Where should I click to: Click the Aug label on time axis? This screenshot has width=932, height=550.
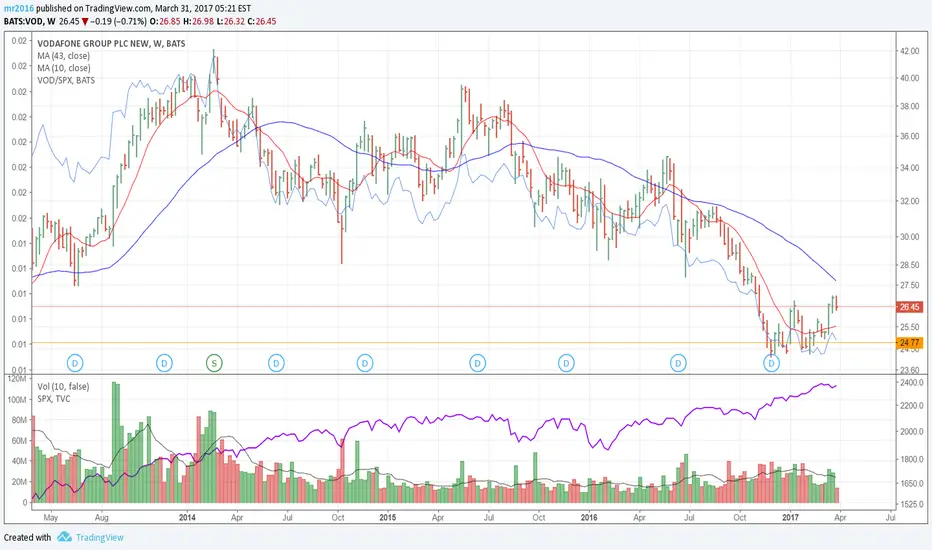tap(102, 518)
